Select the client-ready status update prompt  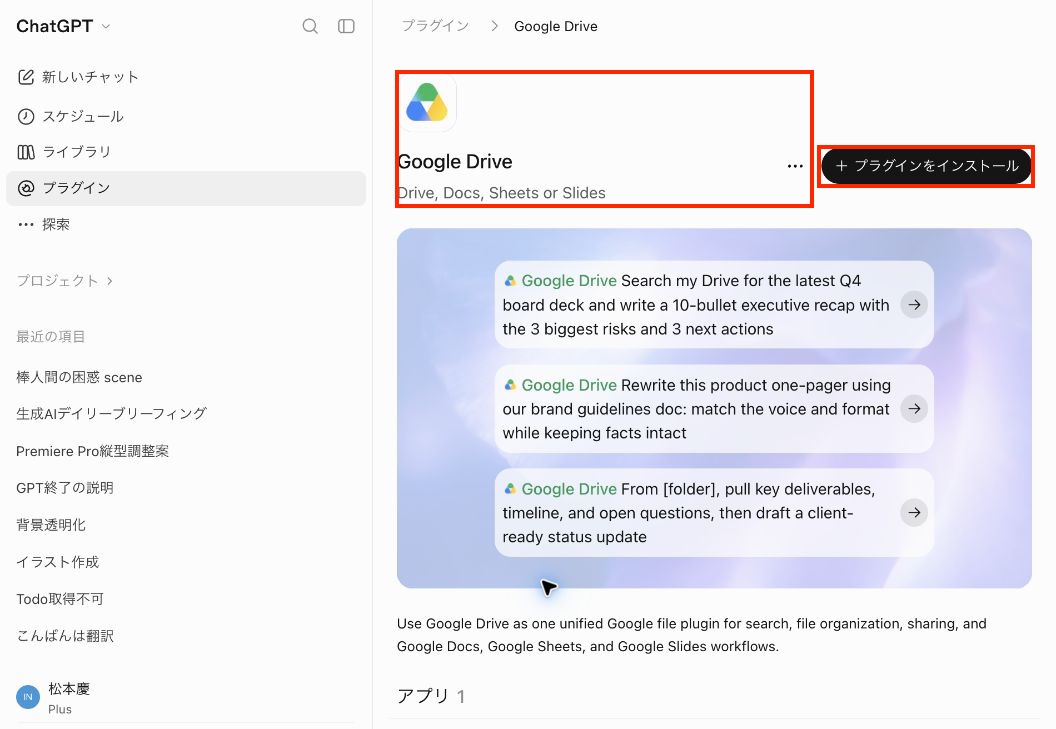[x=714, y=513]
